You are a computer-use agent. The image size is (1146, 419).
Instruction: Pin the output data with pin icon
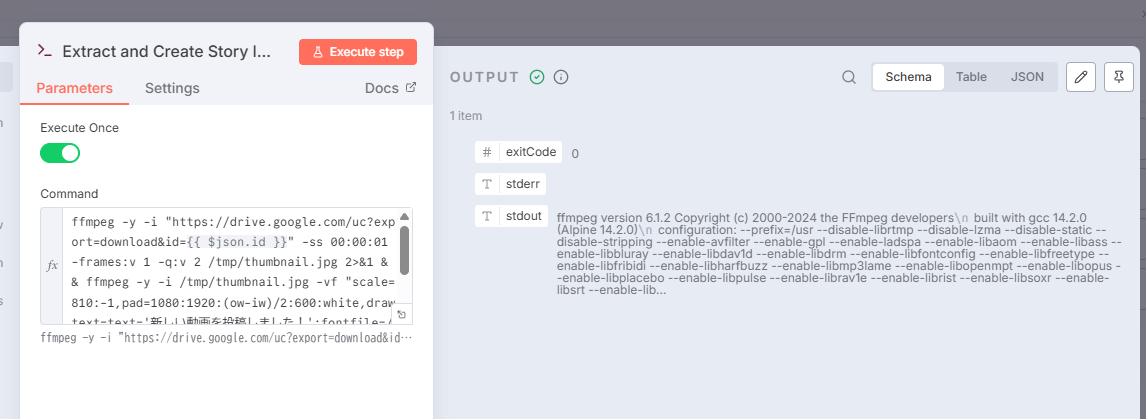pos(1119,77)
